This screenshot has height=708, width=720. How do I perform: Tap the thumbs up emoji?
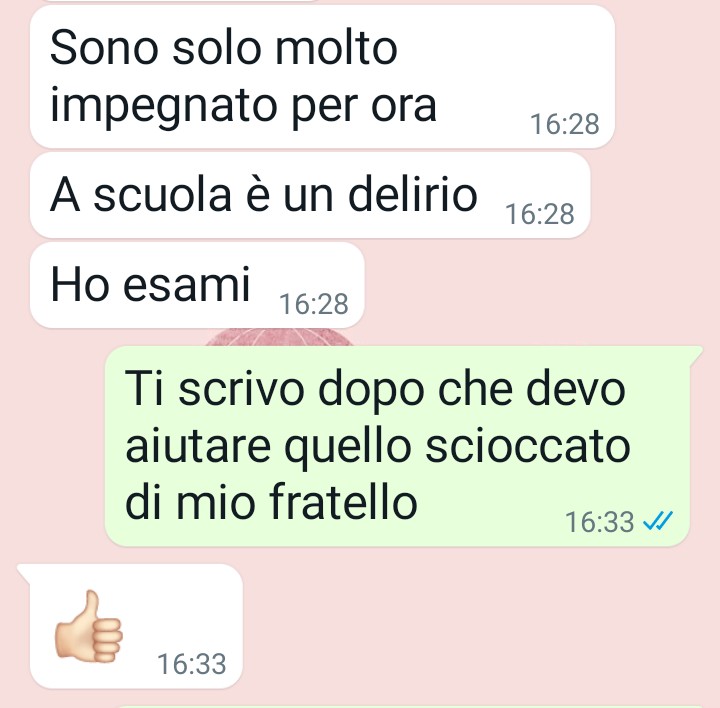tap(88, 626)
